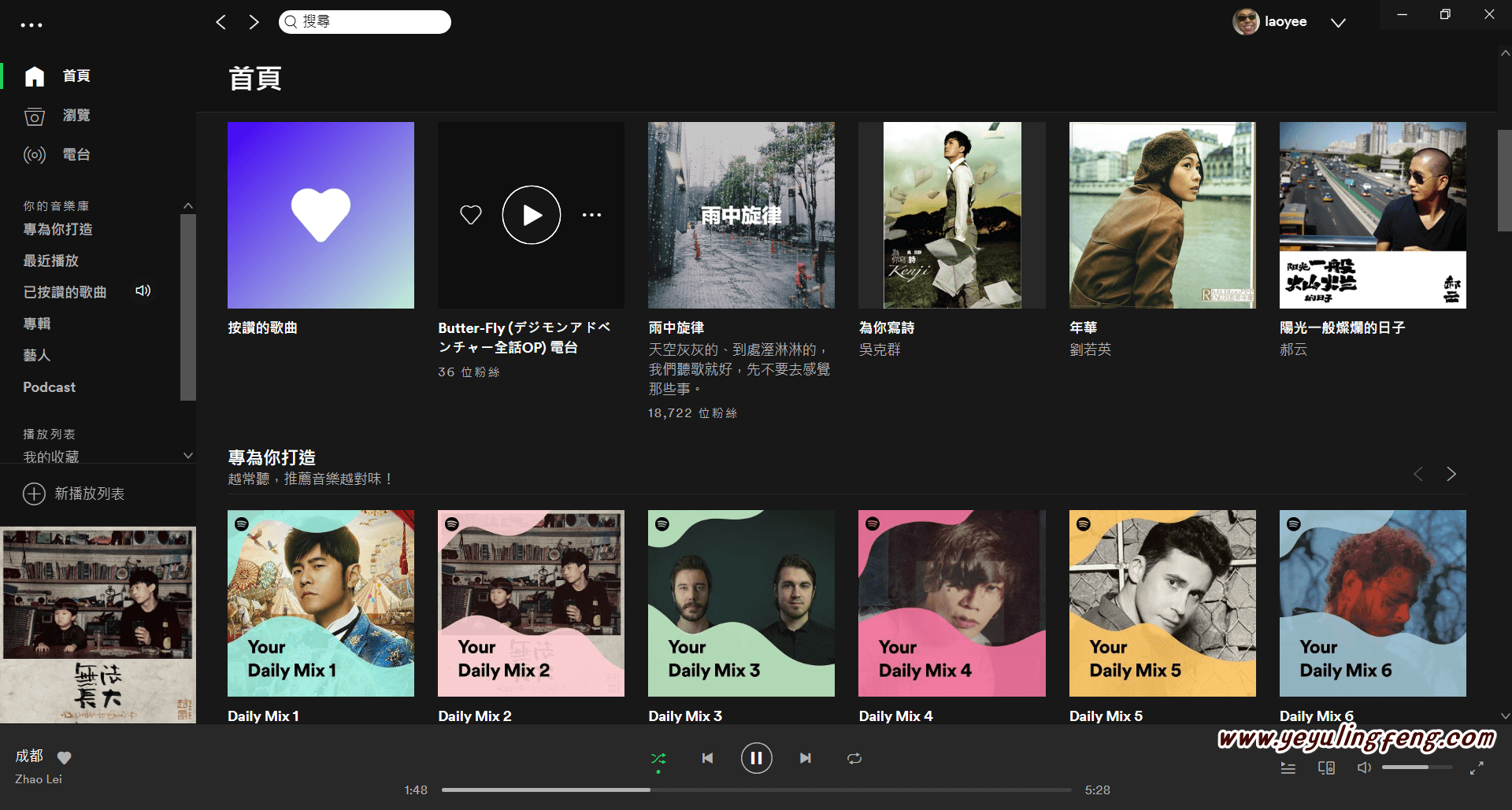Go forward with the right arrow
Viewport: 1512px width, 810px height.
pos(254,22)
